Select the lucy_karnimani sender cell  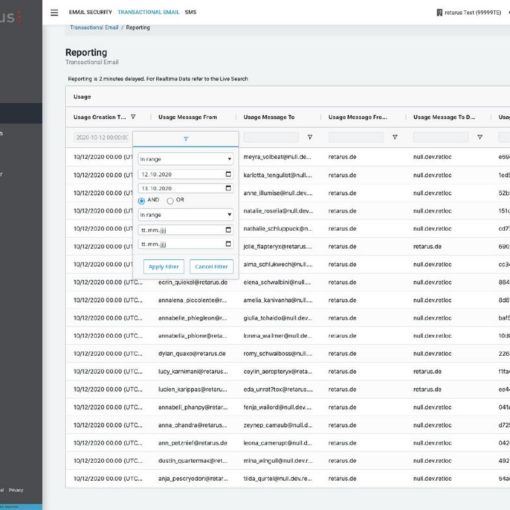[193, 371]
